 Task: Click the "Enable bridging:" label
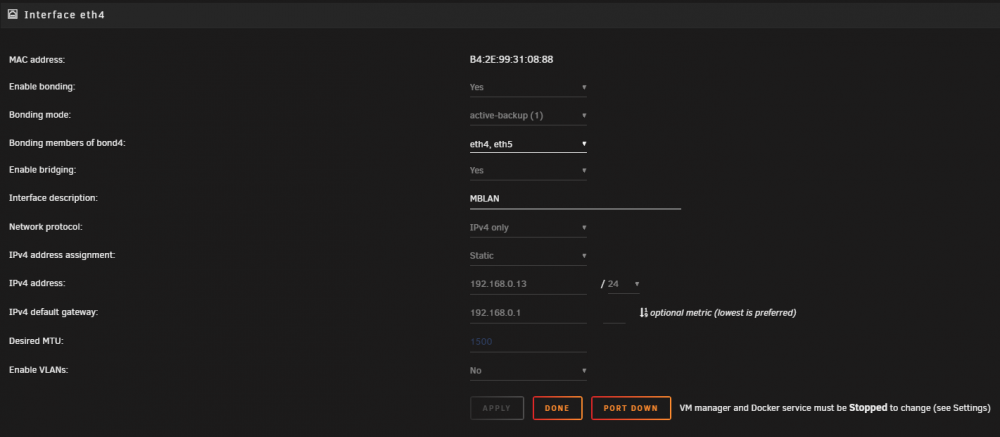point(42,170)
